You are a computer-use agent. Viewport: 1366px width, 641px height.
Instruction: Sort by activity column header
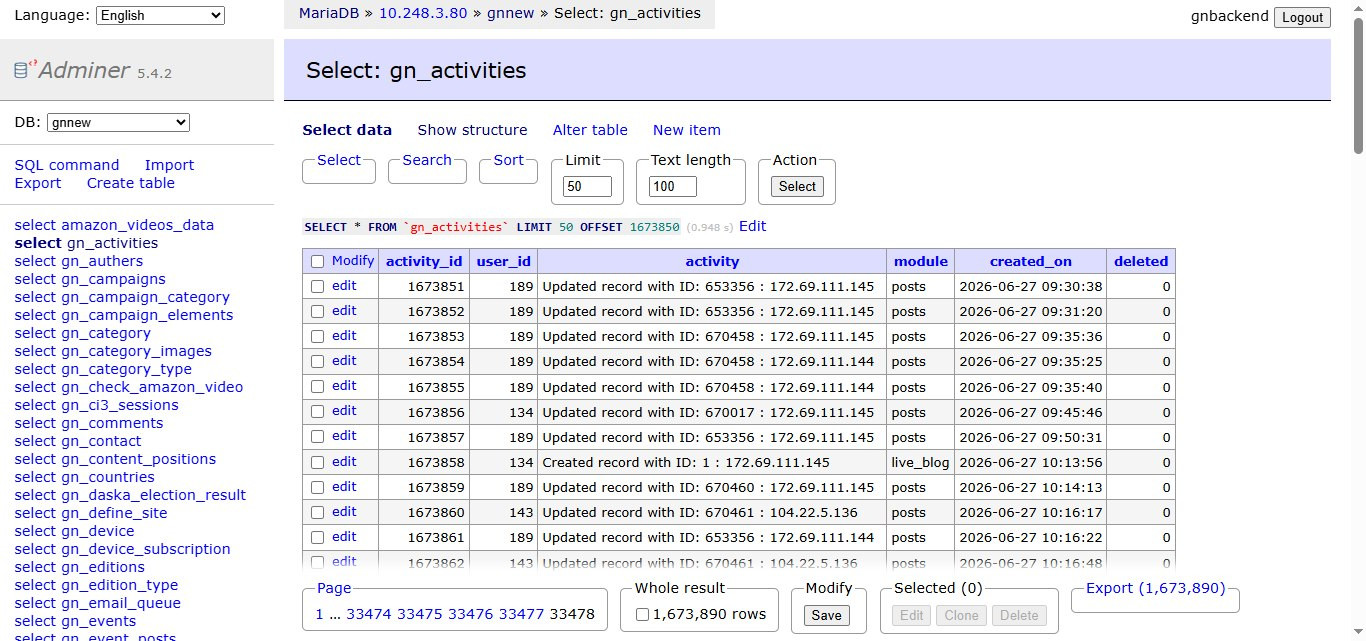coord(712,261)
